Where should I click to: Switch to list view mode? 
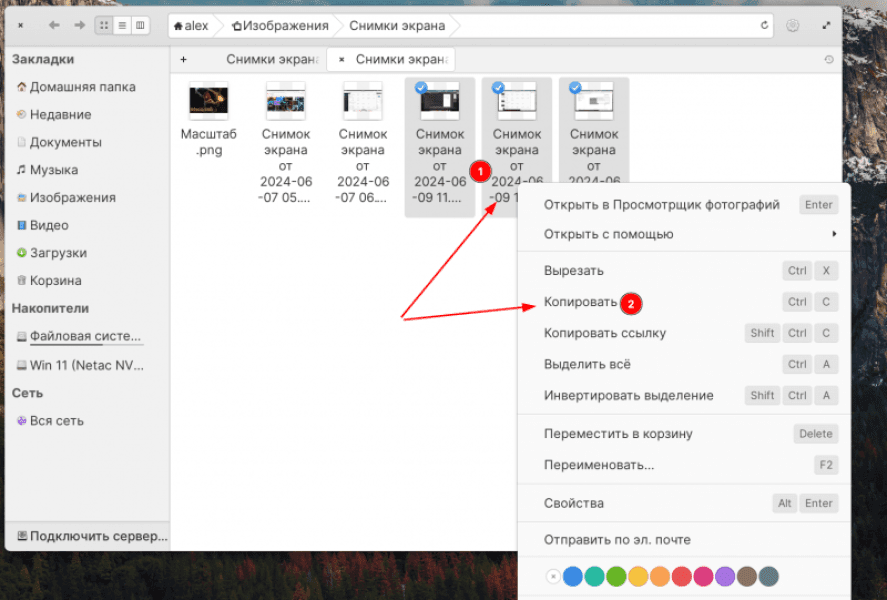click(x=121, y=25)
